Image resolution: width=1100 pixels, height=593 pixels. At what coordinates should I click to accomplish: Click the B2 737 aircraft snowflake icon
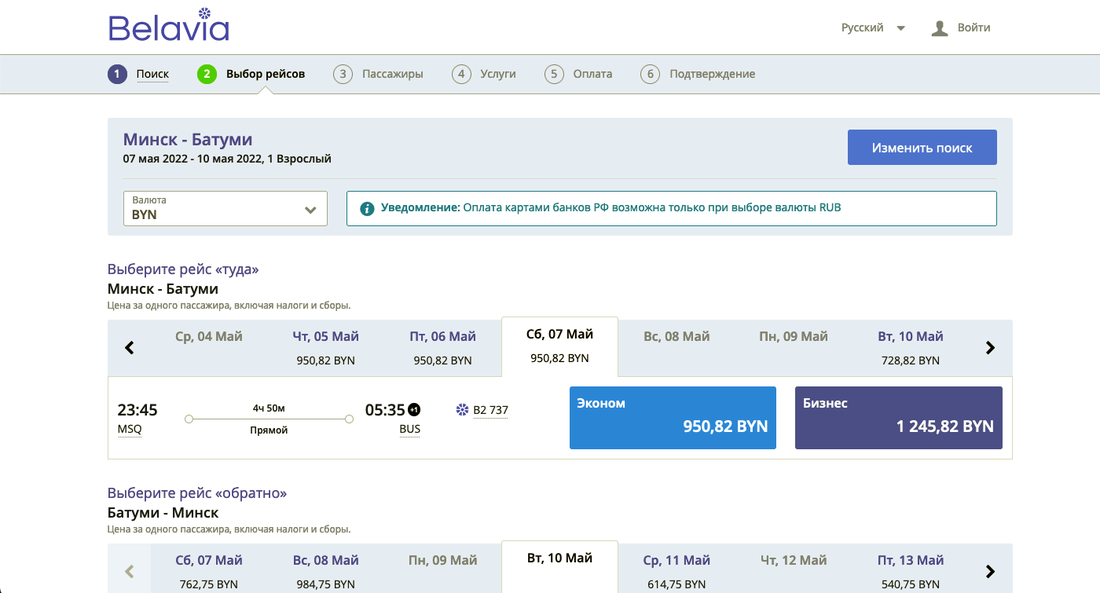click(462, 410)
